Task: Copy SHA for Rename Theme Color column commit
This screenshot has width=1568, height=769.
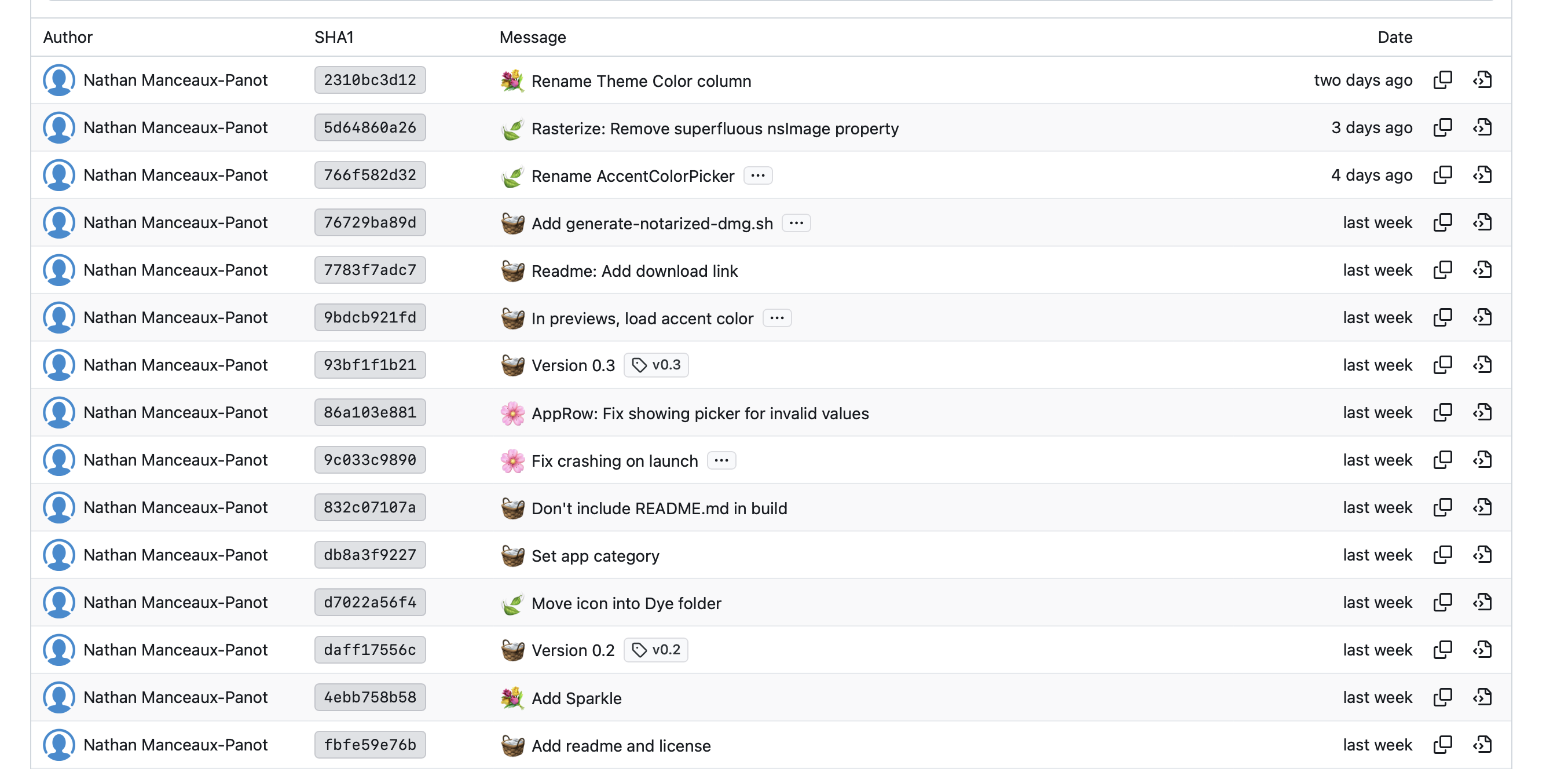Action: point(1442,80)
